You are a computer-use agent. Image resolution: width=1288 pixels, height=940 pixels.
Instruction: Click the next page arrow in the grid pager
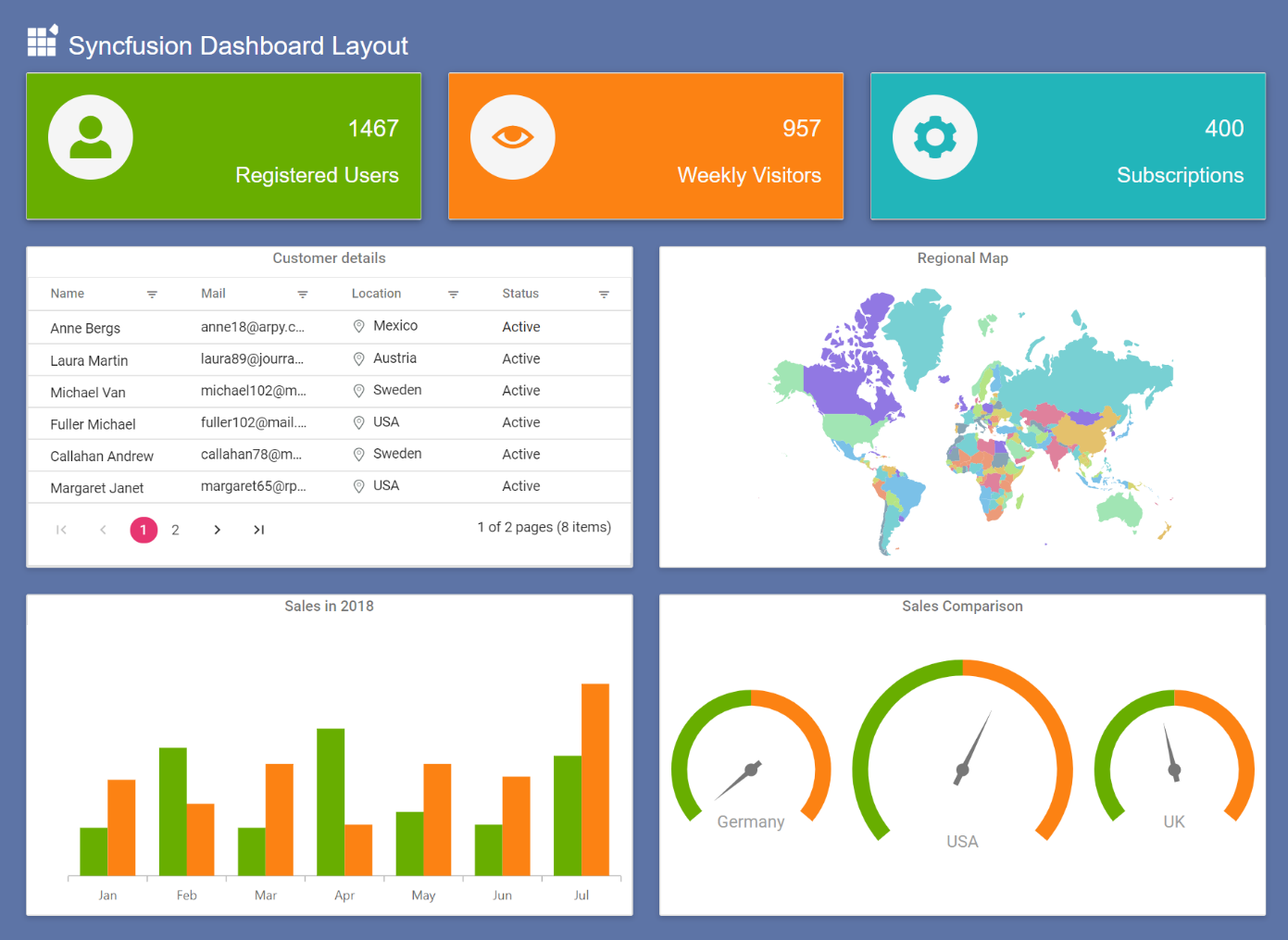click(217, 529)
